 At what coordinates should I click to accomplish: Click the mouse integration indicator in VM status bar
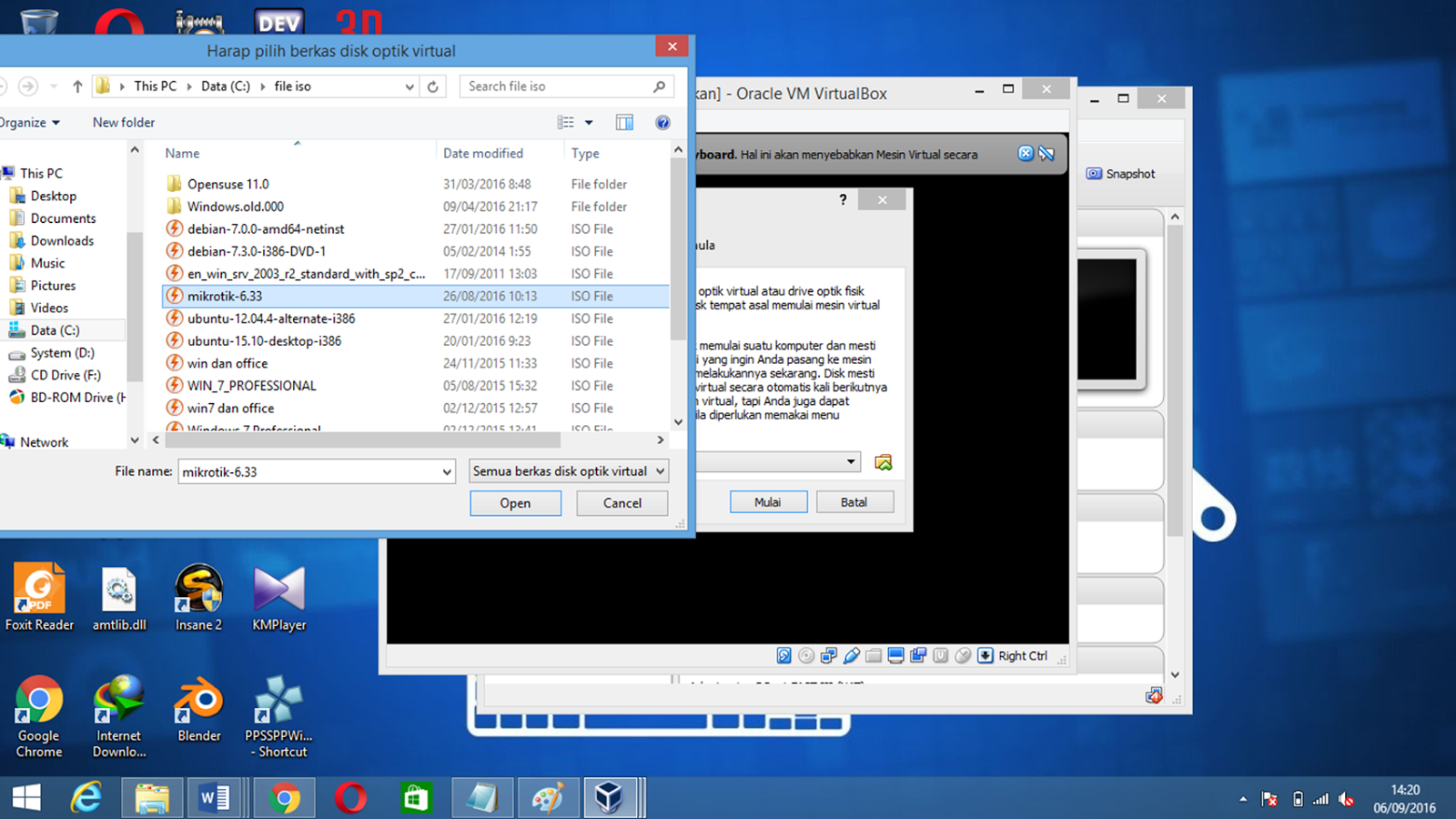pyautogui.click(x=963, y=655)
